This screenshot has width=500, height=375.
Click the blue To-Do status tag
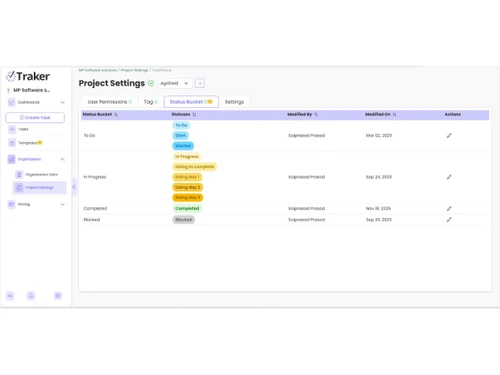pos(181,125)
